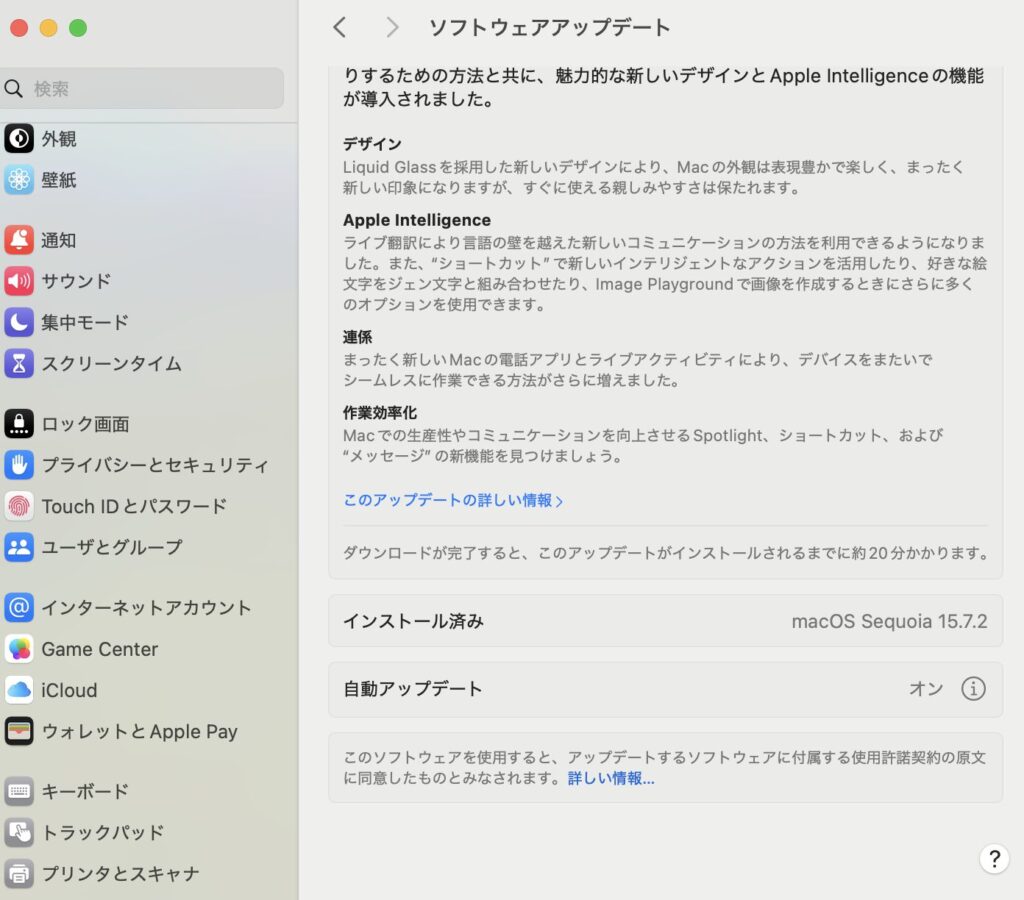The width and height of the screenshot is (1024, 900).
Task: Click the 検索 search field
Action: tap(145, 89)
